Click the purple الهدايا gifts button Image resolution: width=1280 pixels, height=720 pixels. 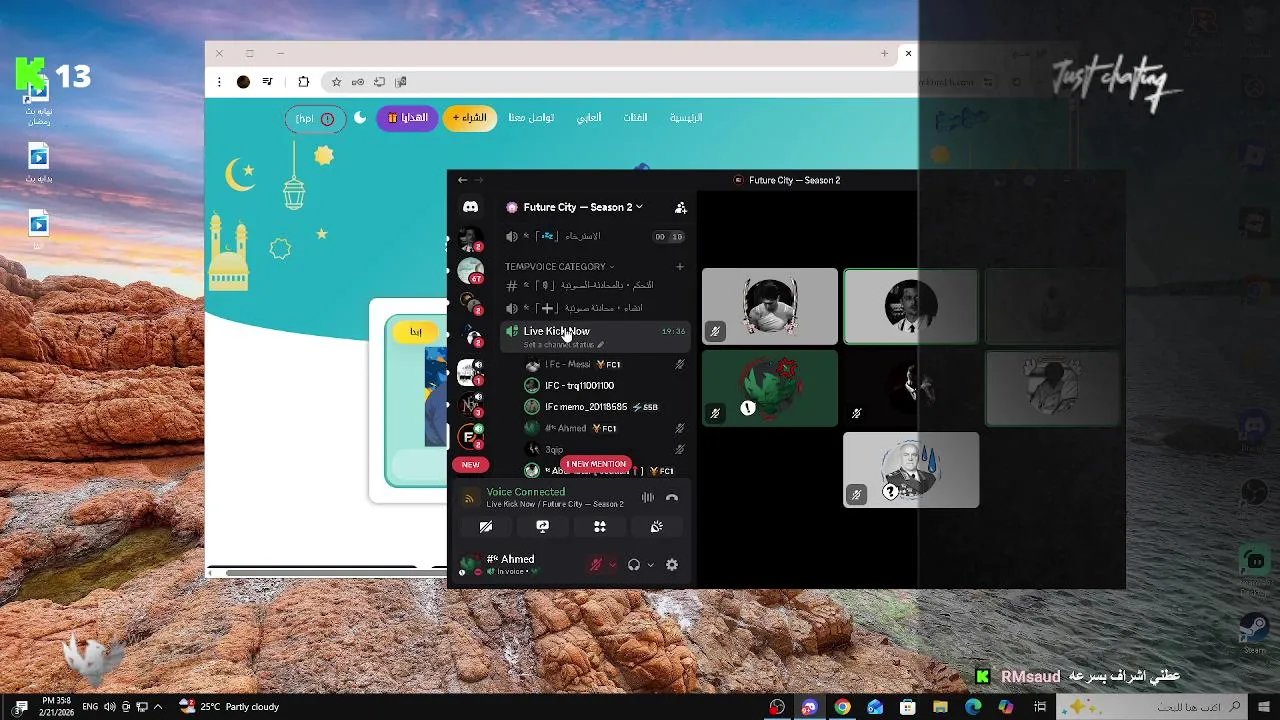[x=407, y=118]
